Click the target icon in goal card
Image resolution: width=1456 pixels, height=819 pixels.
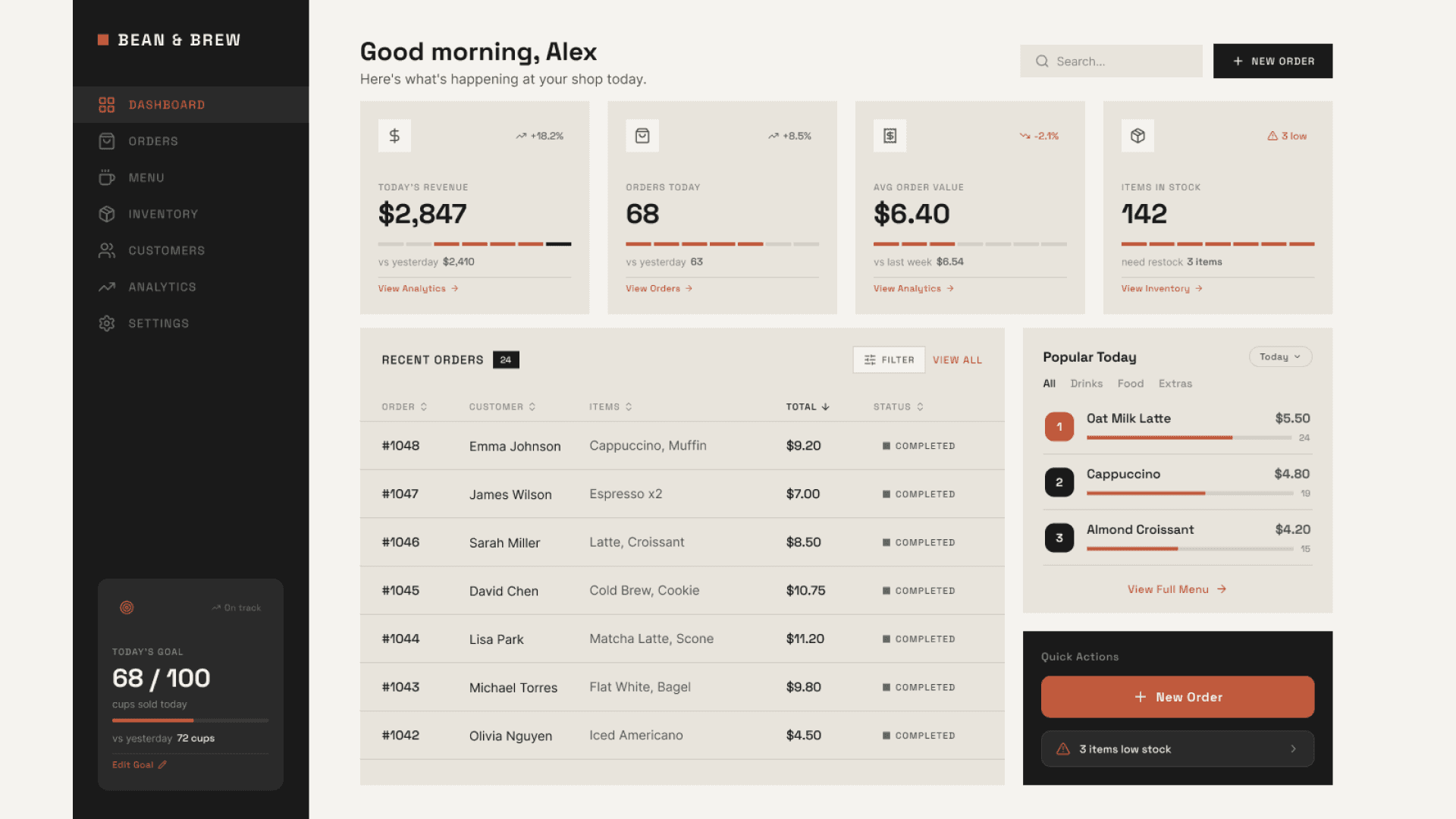tap(127, 607)
